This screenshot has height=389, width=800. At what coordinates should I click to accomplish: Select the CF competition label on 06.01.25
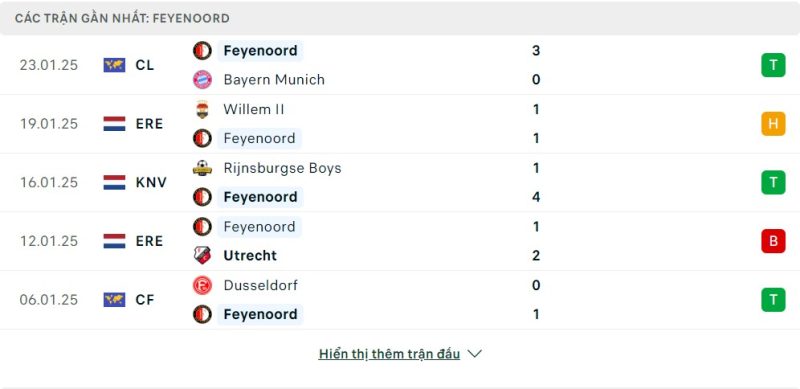point(145,300)
